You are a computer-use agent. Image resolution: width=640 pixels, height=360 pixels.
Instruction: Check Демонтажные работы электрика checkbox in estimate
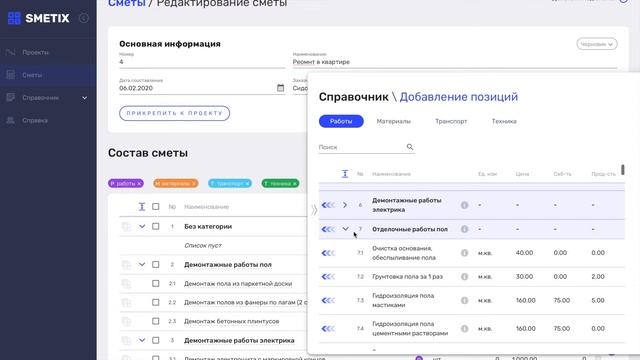(x=156, y=340)
